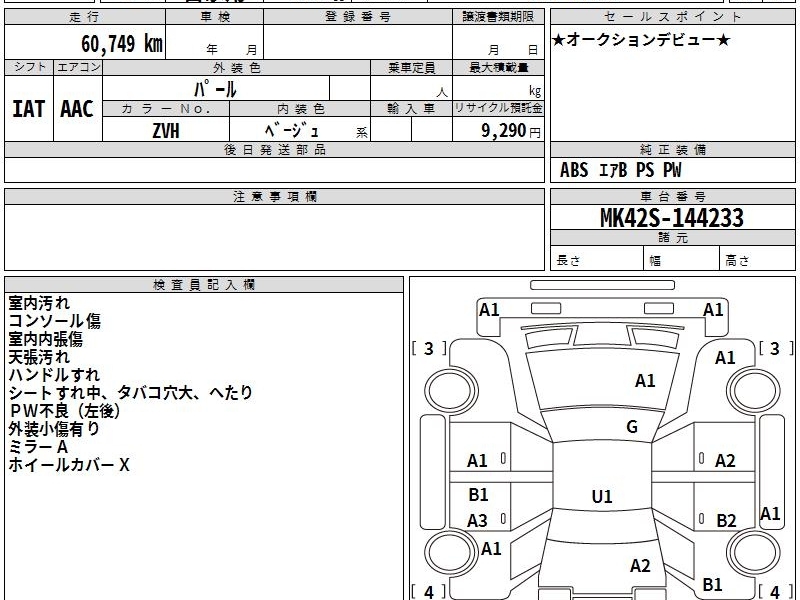Viewport: 800px width, 600px height.
Task: Click the カラーNo. header
Action: (x=166, y=109)
